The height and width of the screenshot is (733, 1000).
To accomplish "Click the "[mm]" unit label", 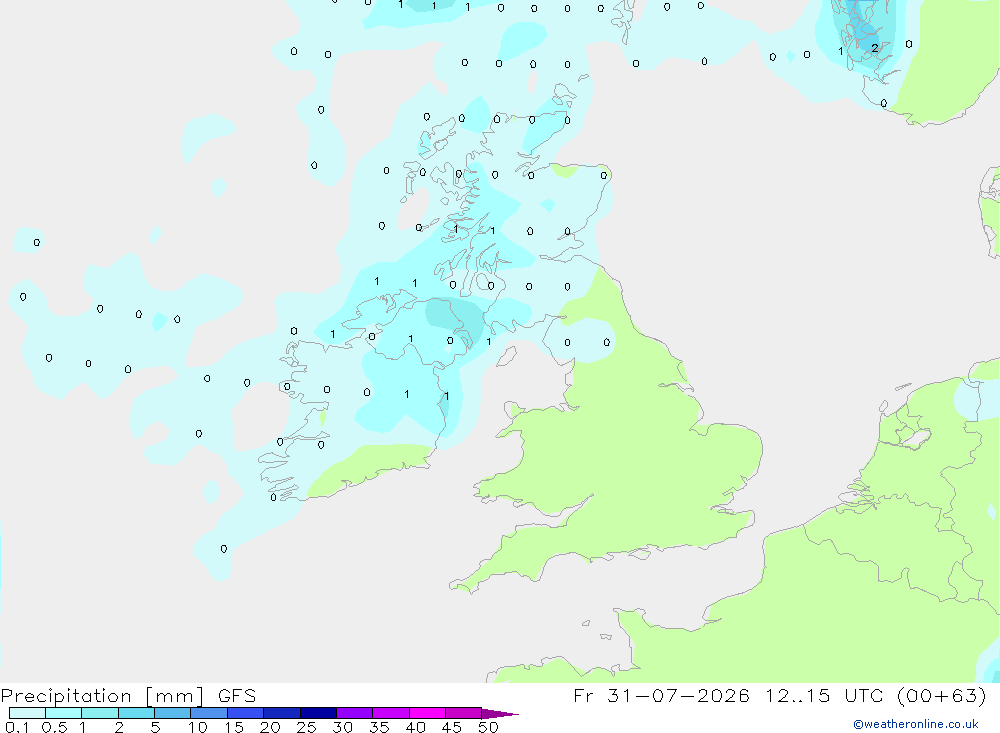I will 175,696.
